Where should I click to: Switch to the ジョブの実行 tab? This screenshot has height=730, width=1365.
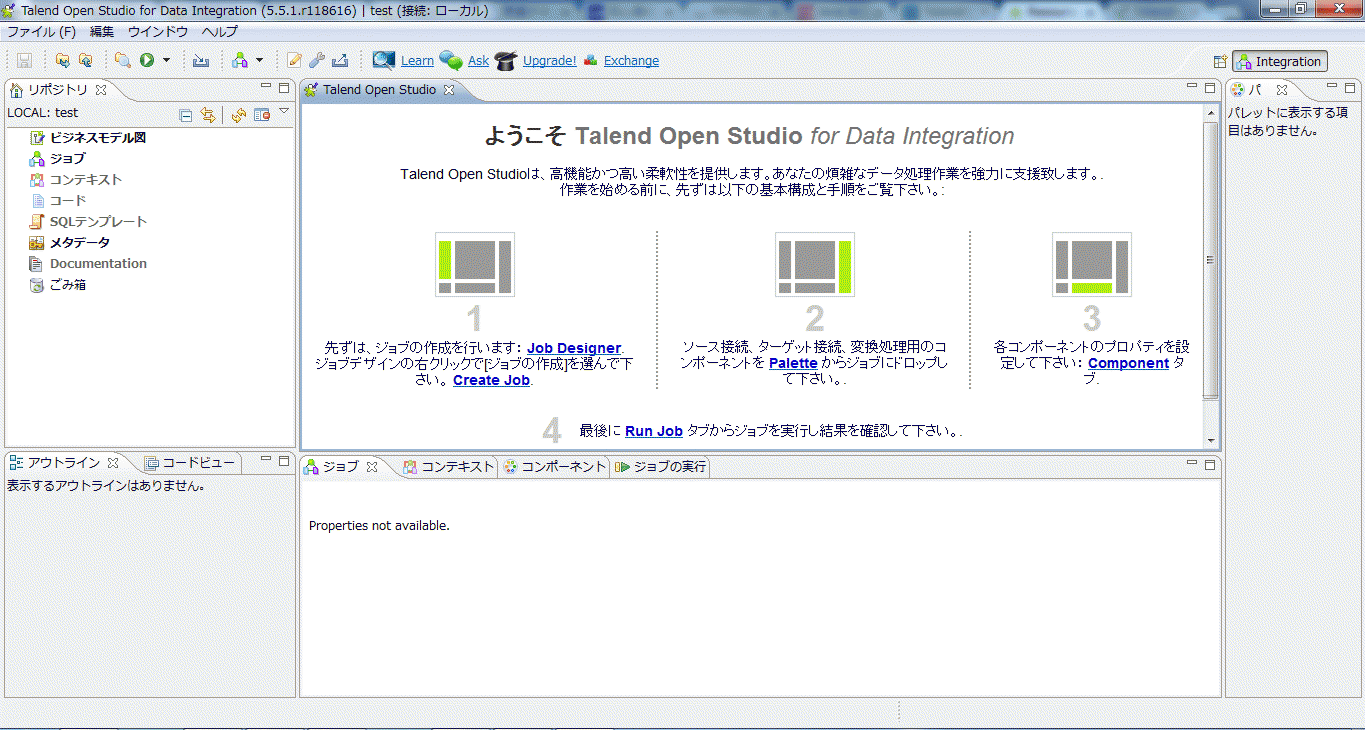point(661,467)
